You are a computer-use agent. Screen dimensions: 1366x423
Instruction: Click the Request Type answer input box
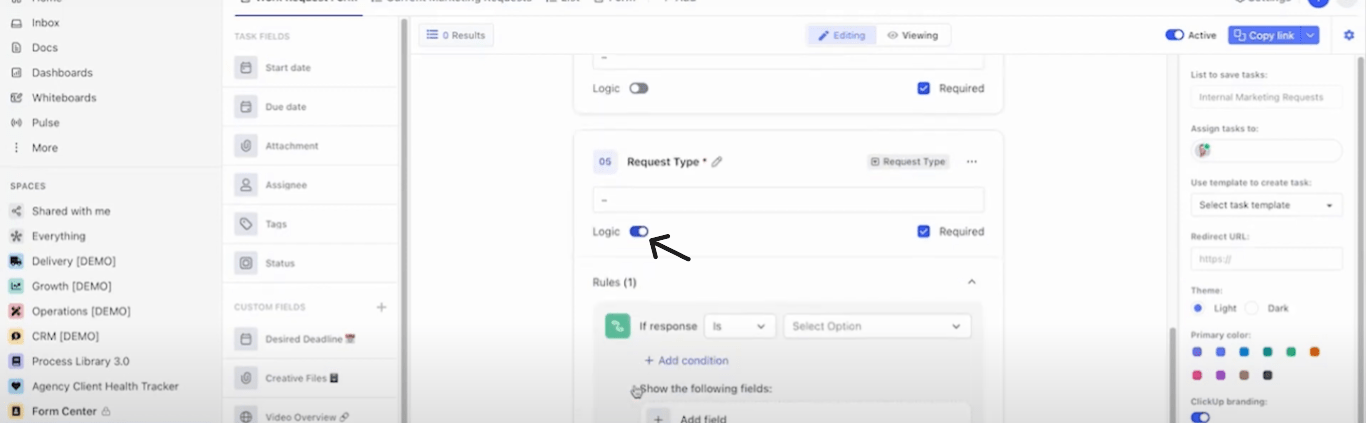(x=788, y=200)
